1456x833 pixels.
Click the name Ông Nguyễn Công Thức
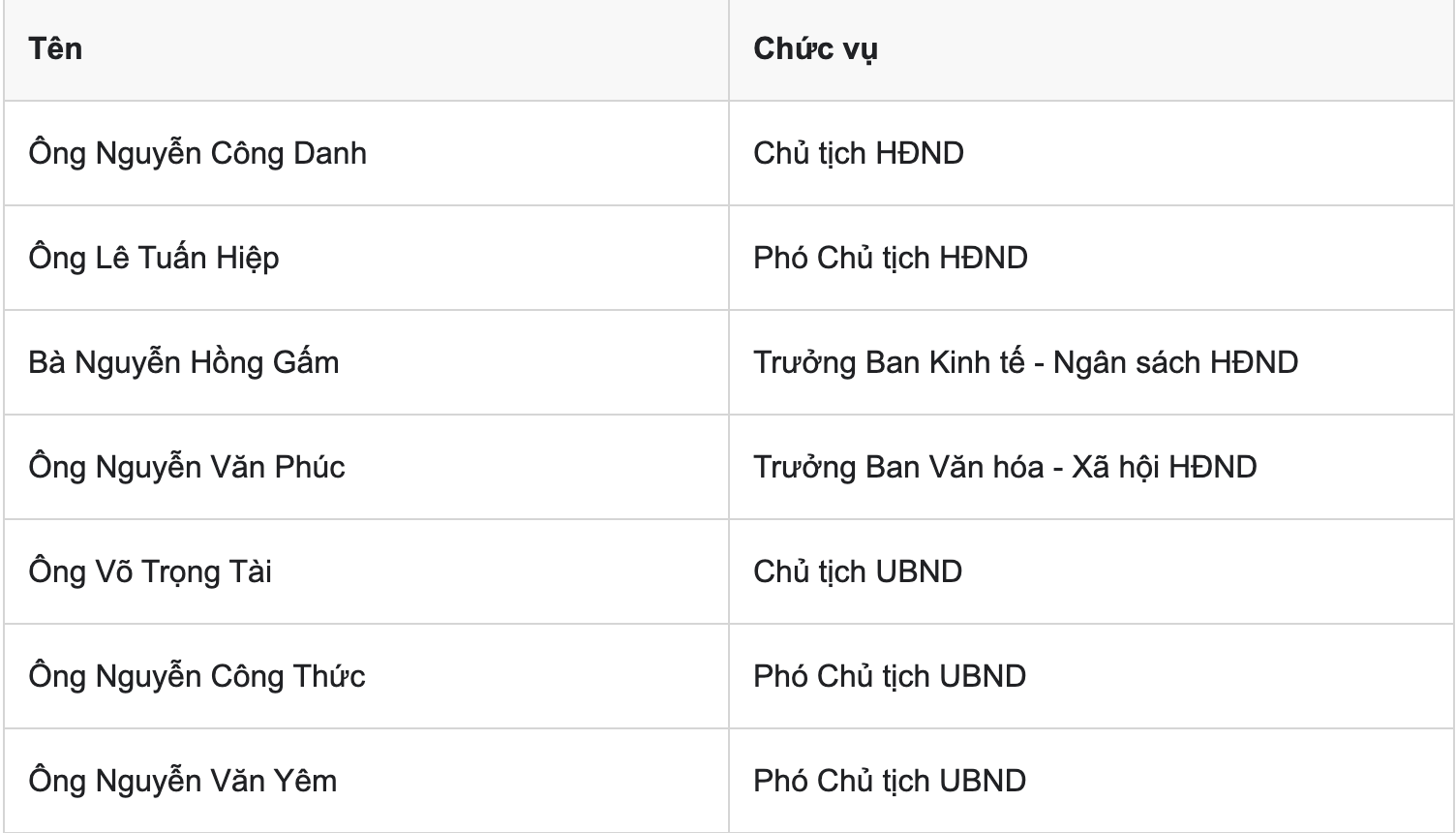click(197, 677)
